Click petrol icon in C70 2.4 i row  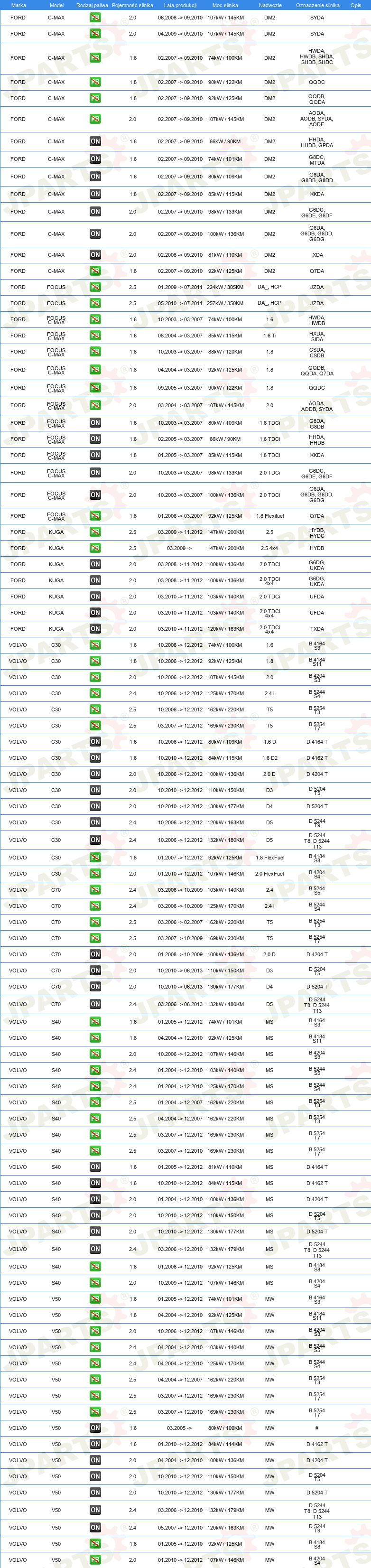95,906
